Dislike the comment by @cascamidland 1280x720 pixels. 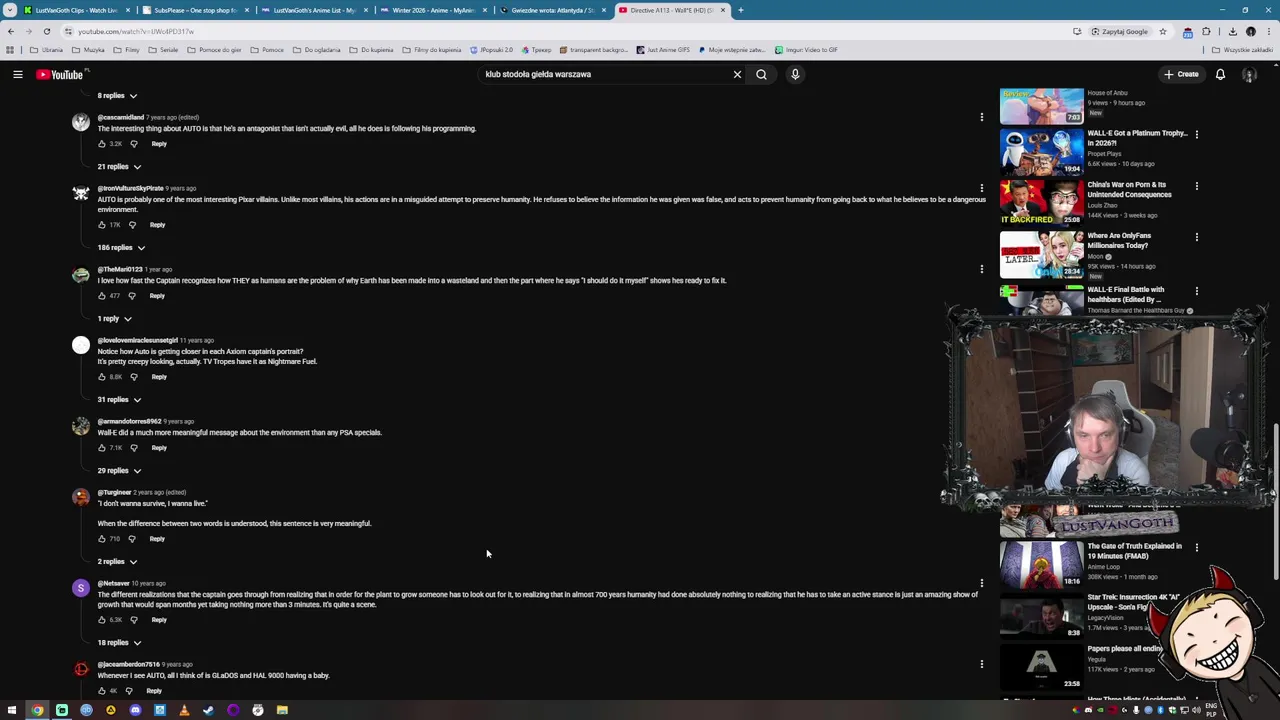pos(134,144)
